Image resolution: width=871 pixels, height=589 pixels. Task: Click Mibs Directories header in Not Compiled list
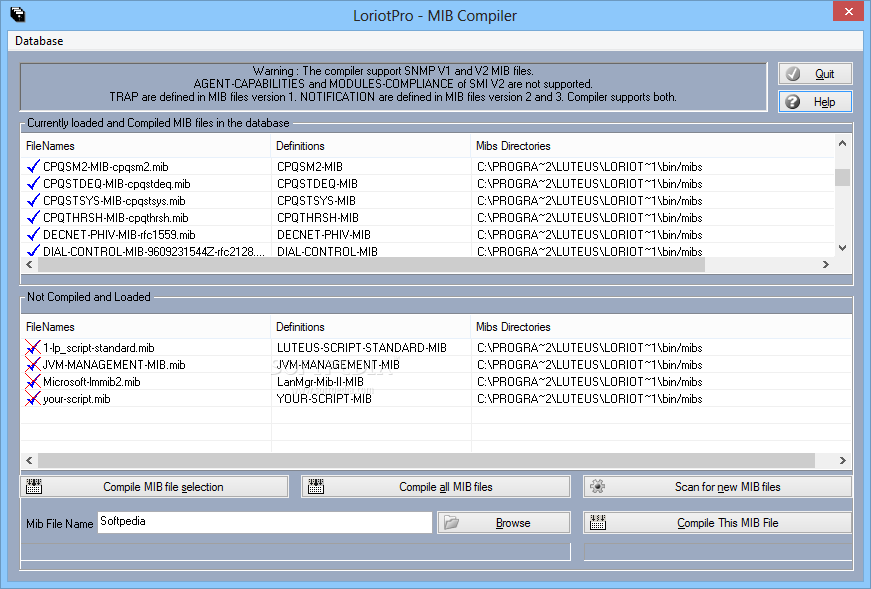(661, 327)
